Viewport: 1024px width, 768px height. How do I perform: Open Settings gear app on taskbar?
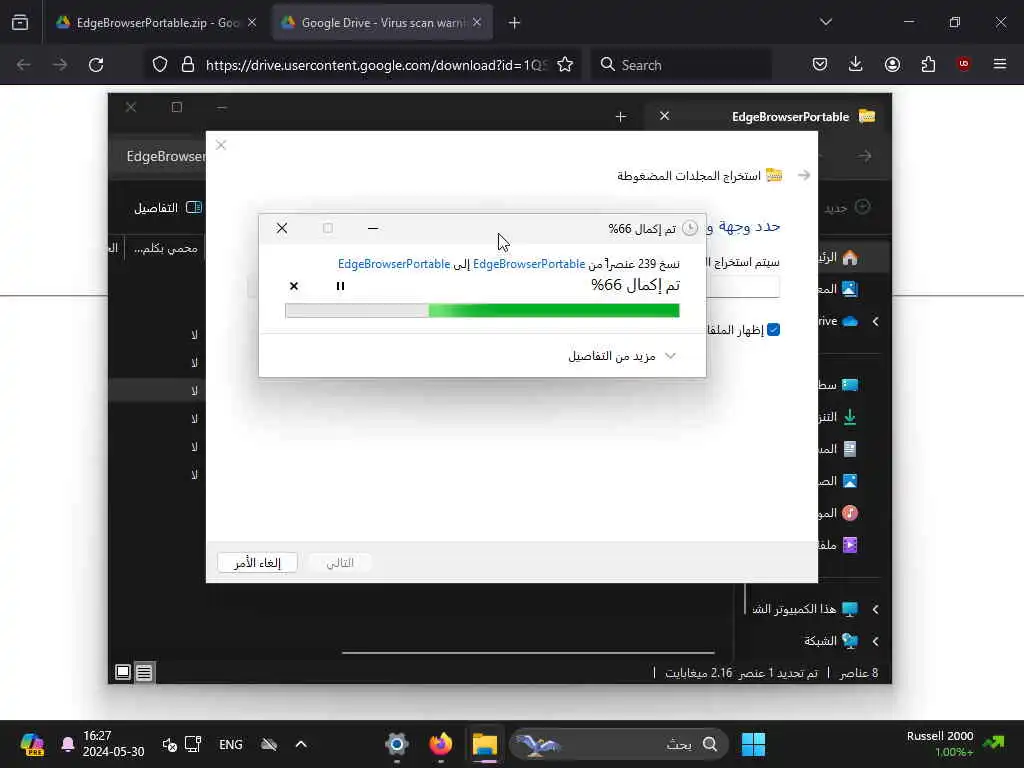396,744
